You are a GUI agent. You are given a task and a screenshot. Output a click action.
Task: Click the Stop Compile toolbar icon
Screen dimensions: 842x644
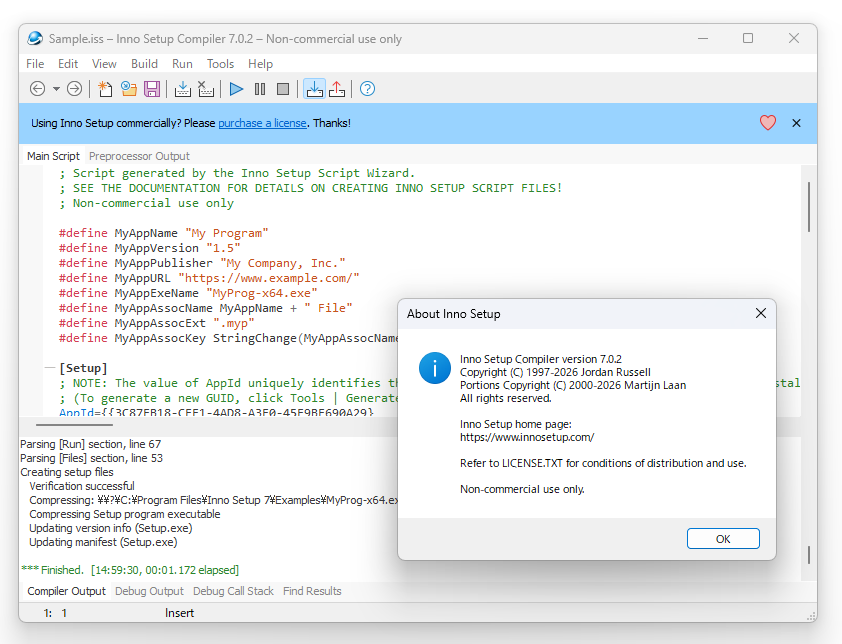[x=206, y=89]
